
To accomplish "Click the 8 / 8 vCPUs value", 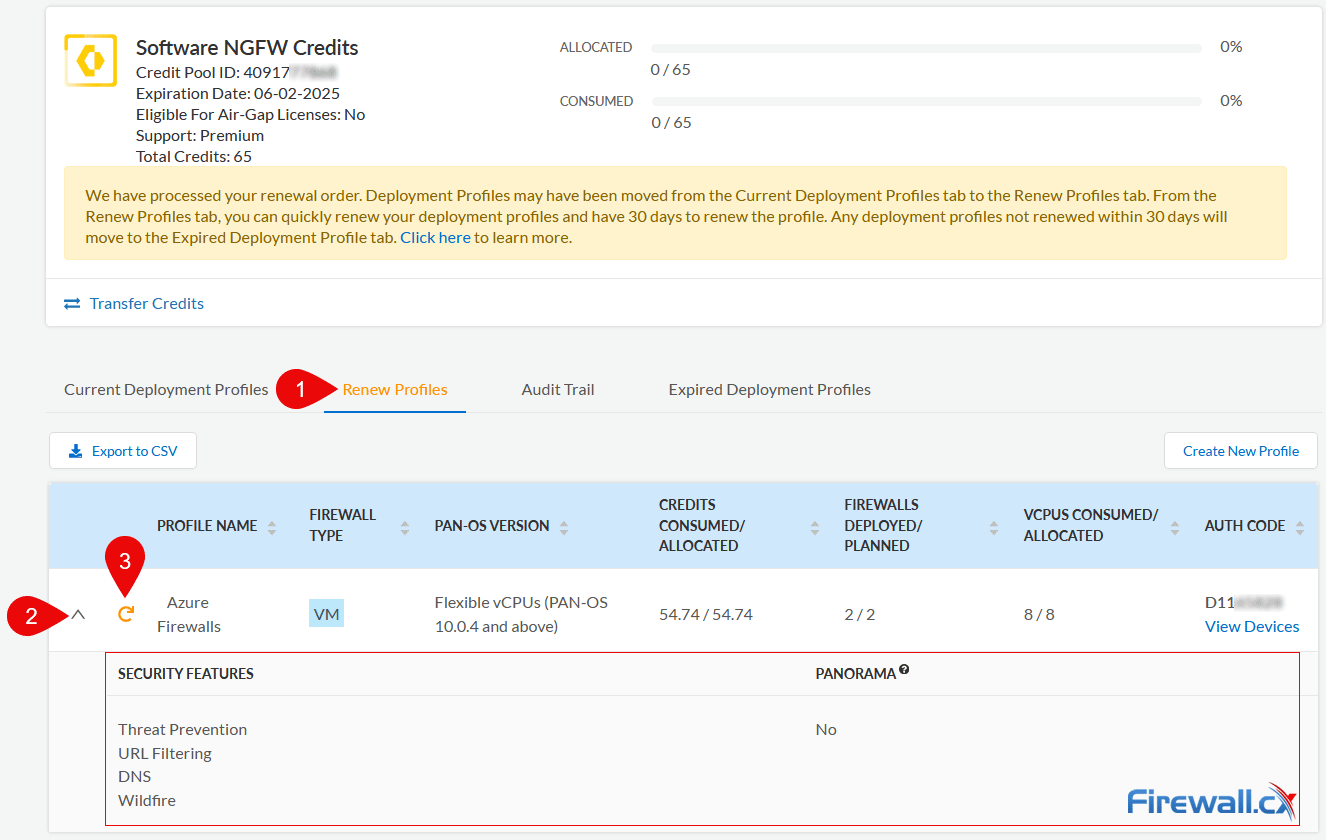I will click(1039, 615).
